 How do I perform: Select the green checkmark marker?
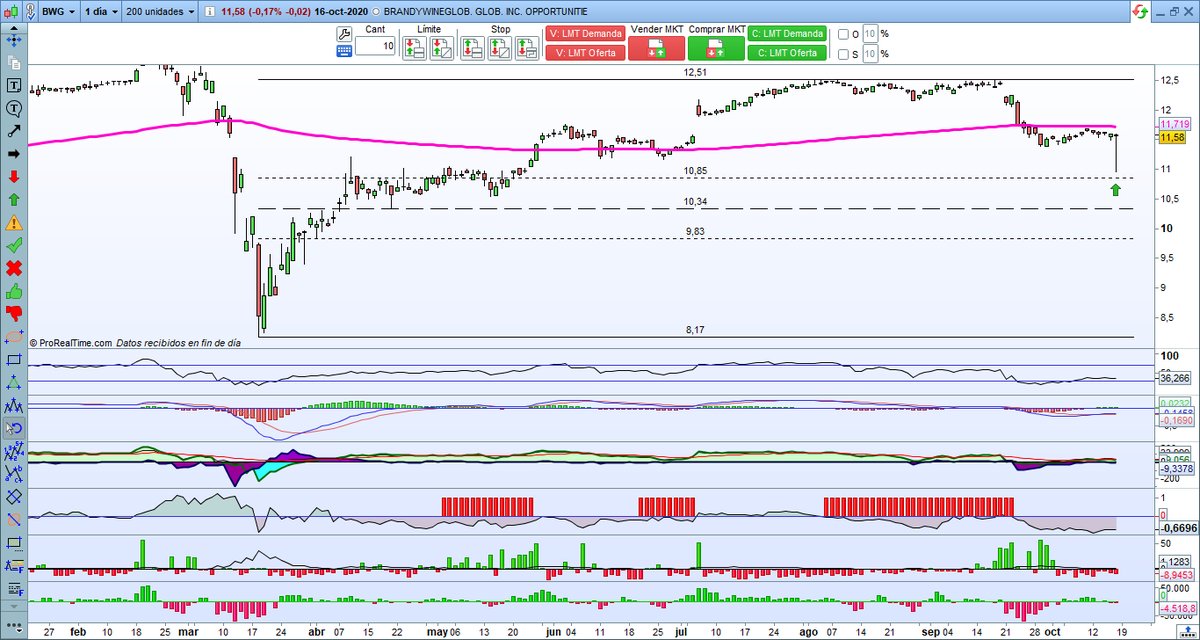click(x=14, y=245)
